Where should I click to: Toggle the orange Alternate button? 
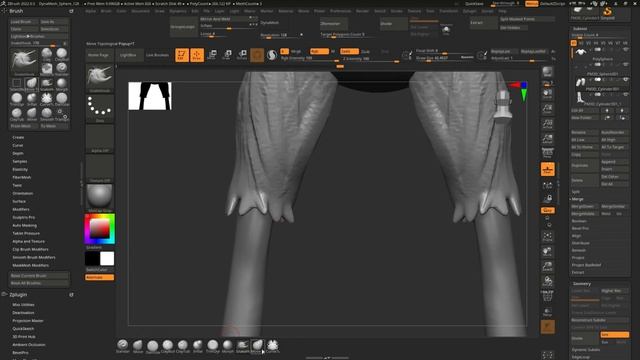click(100, 277)
